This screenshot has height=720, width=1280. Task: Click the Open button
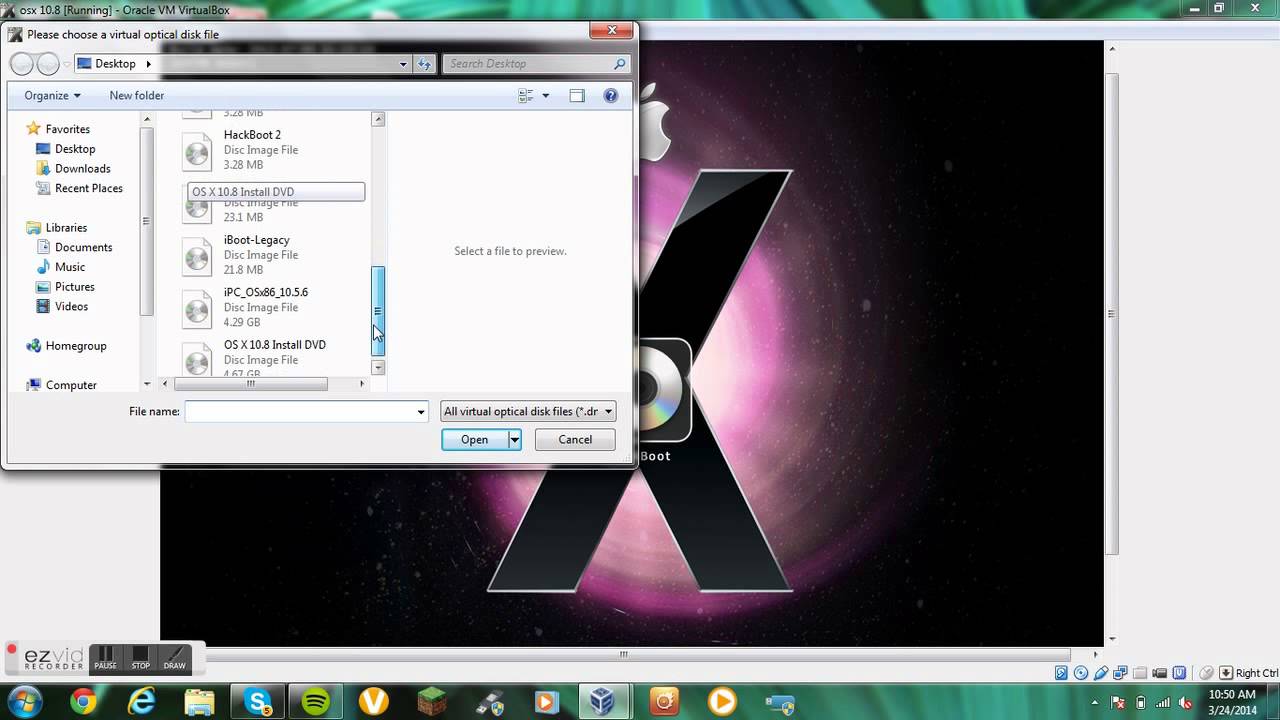475,440
